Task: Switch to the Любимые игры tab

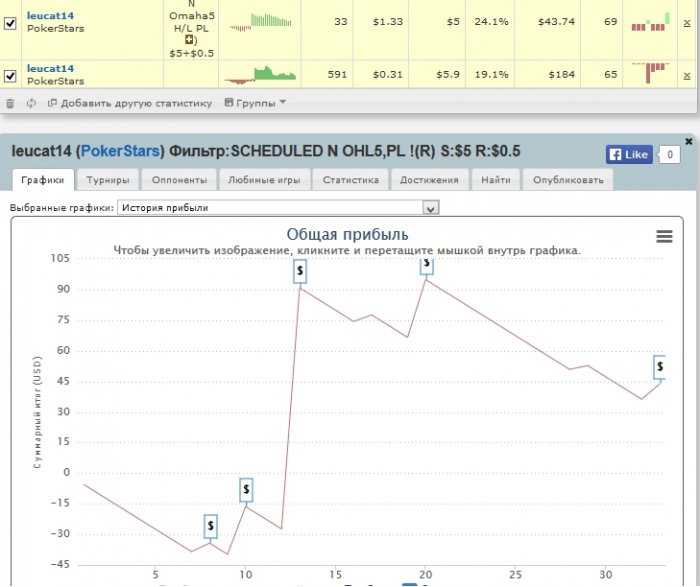Action: (264, 180)
